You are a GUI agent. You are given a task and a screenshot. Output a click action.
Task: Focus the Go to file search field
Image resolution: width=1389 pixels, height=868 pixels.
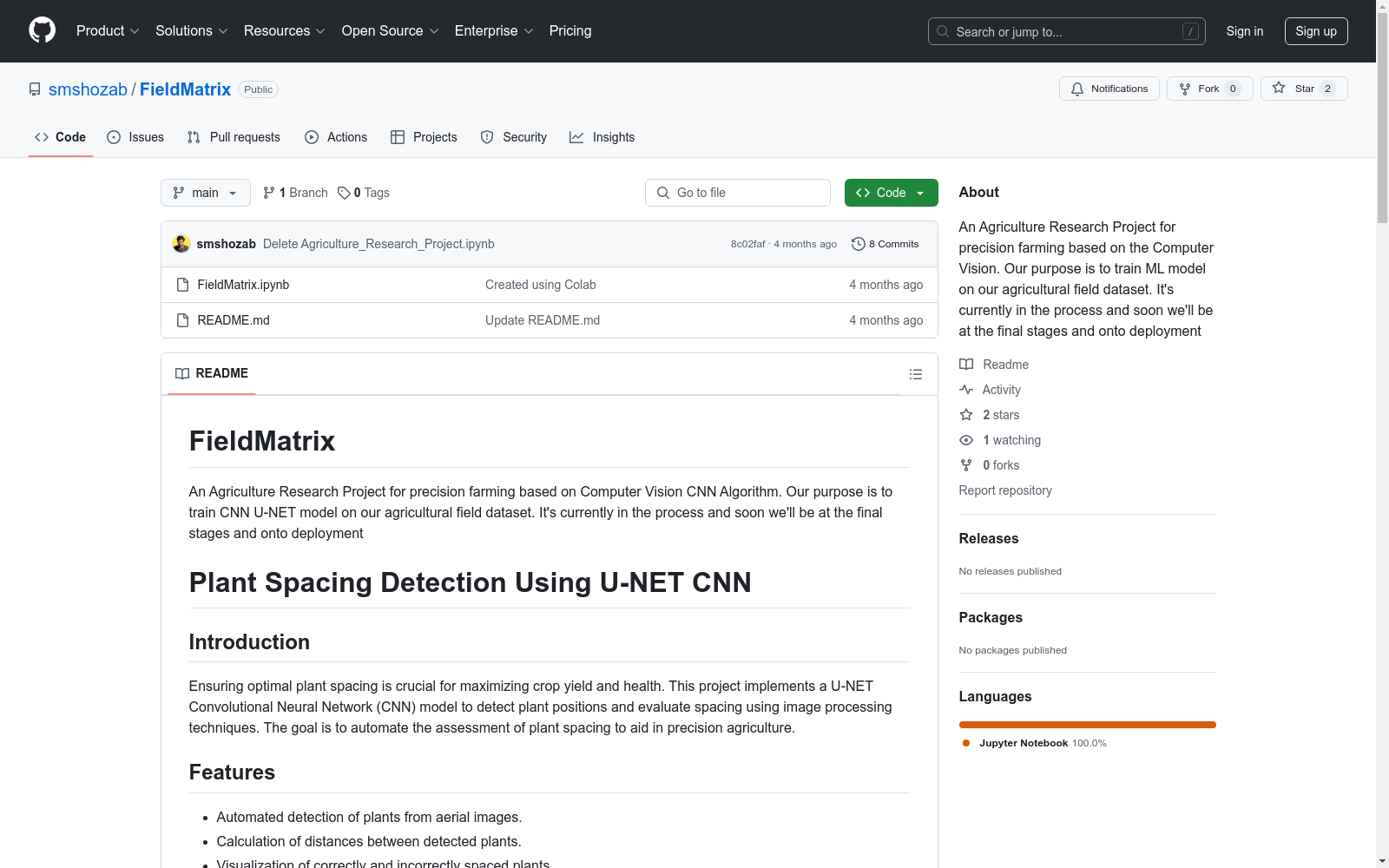pyautogui.click(x=738, y=193)
